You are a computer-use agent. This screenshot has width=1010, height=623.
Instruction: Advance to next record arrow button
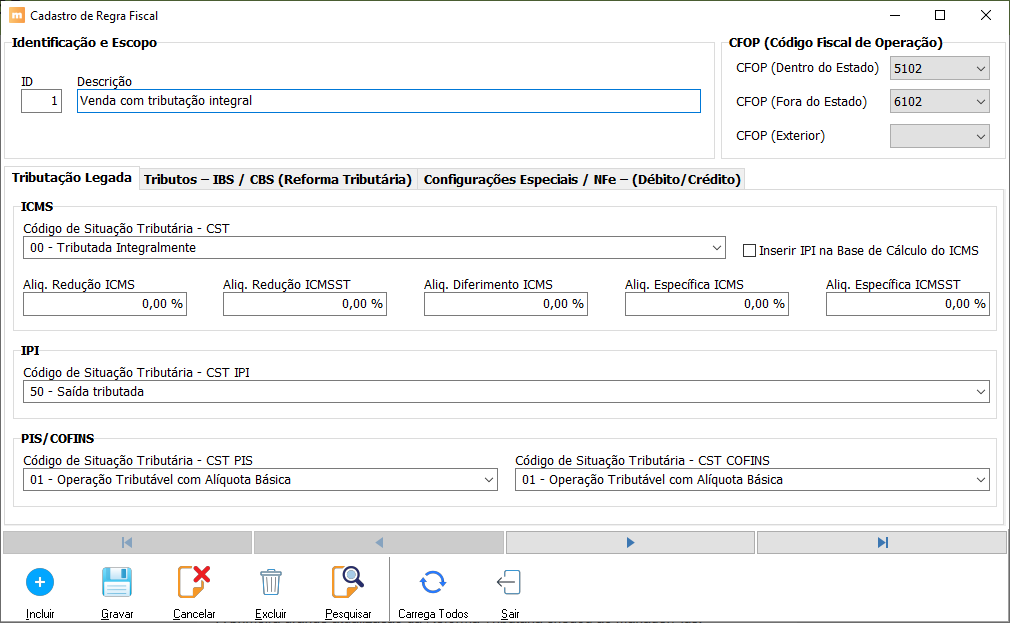(x=630, y=542)
